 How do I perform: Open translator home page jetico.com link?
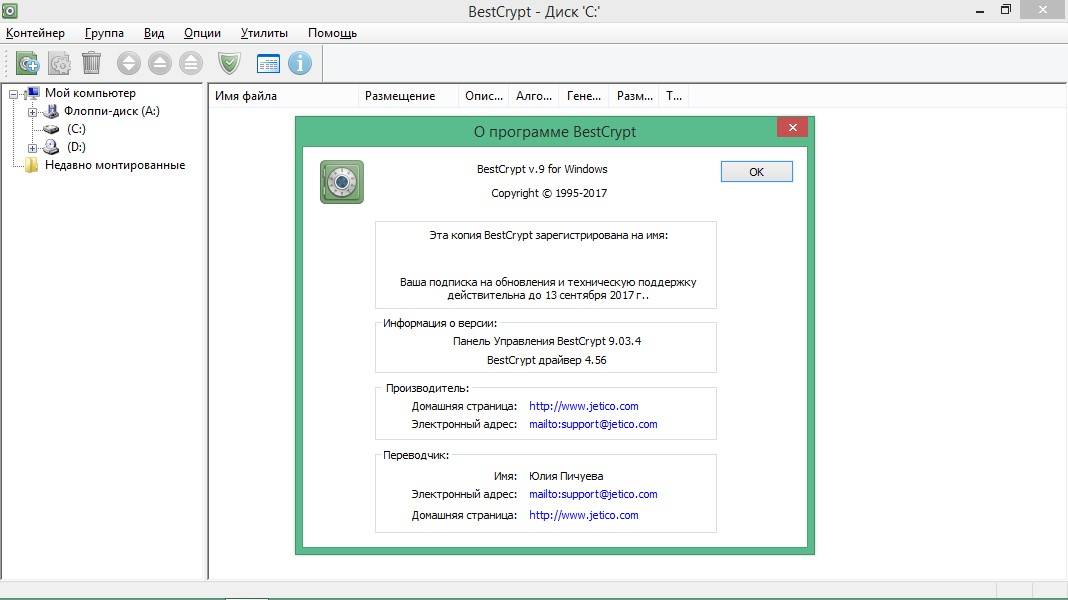[x=584, y=516]
